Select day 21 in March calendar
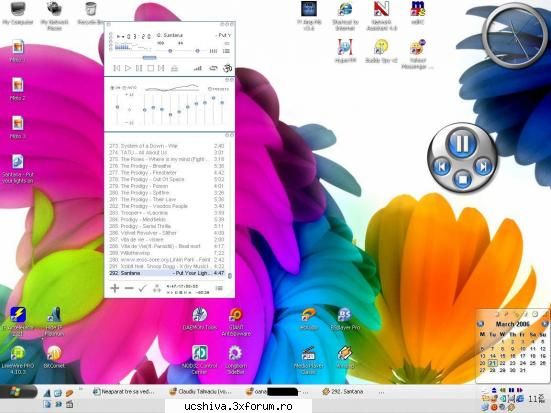This screenshot has width=551, height=413. point(493,363)
